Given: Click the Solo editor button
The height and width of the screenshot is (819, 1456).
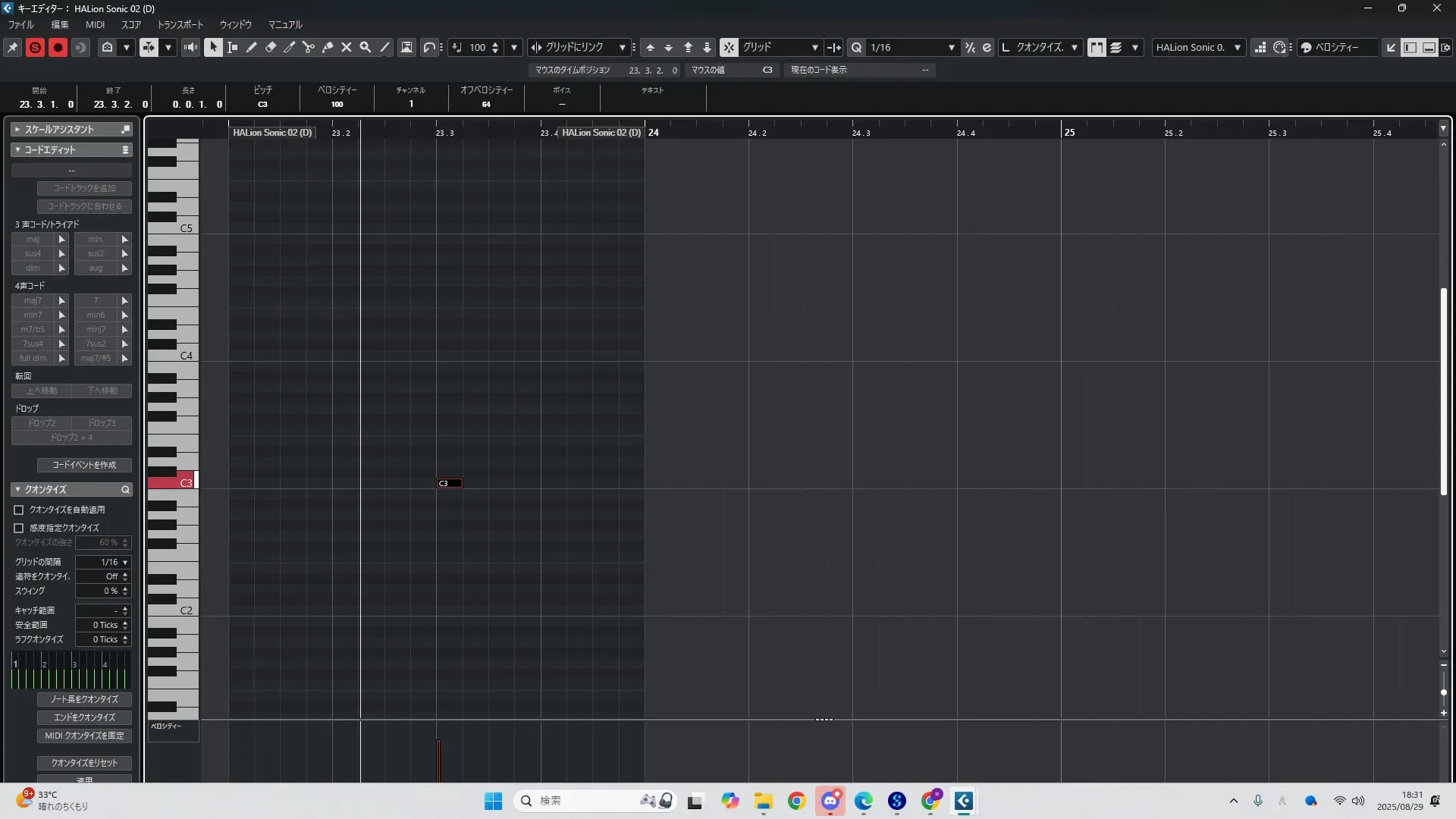Looking at the screenshot, I should [x=35, y=47].
